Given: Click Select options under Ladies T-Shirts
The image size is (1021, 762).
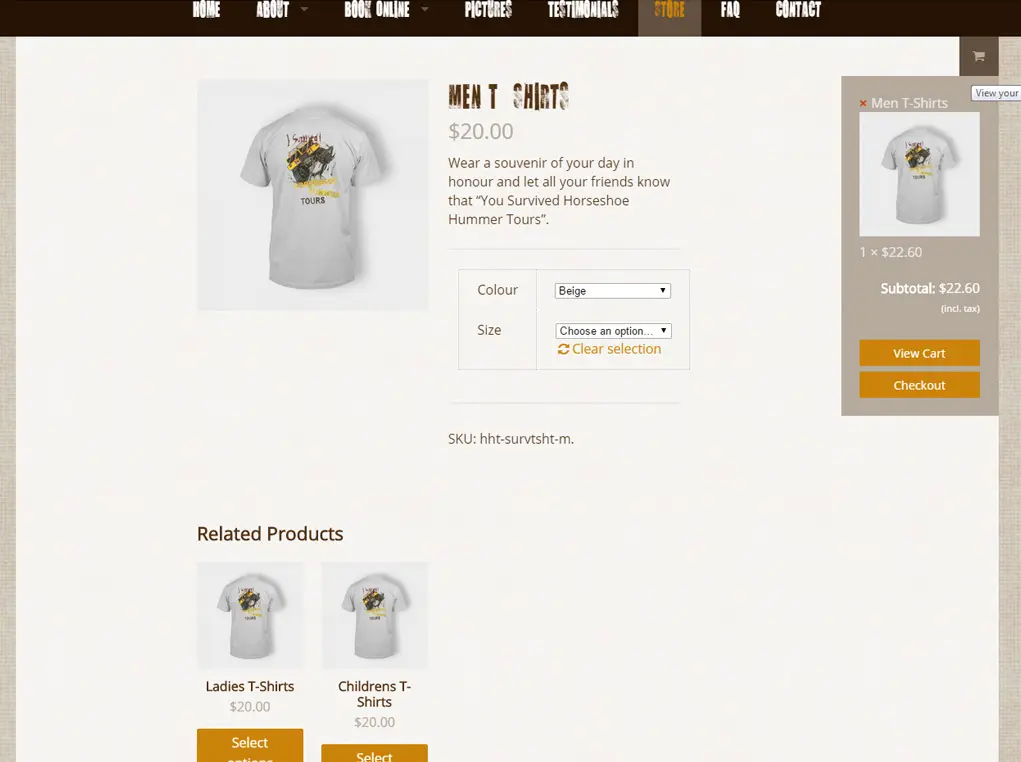Looking at the screenshot, I should [x=250, y=746].
